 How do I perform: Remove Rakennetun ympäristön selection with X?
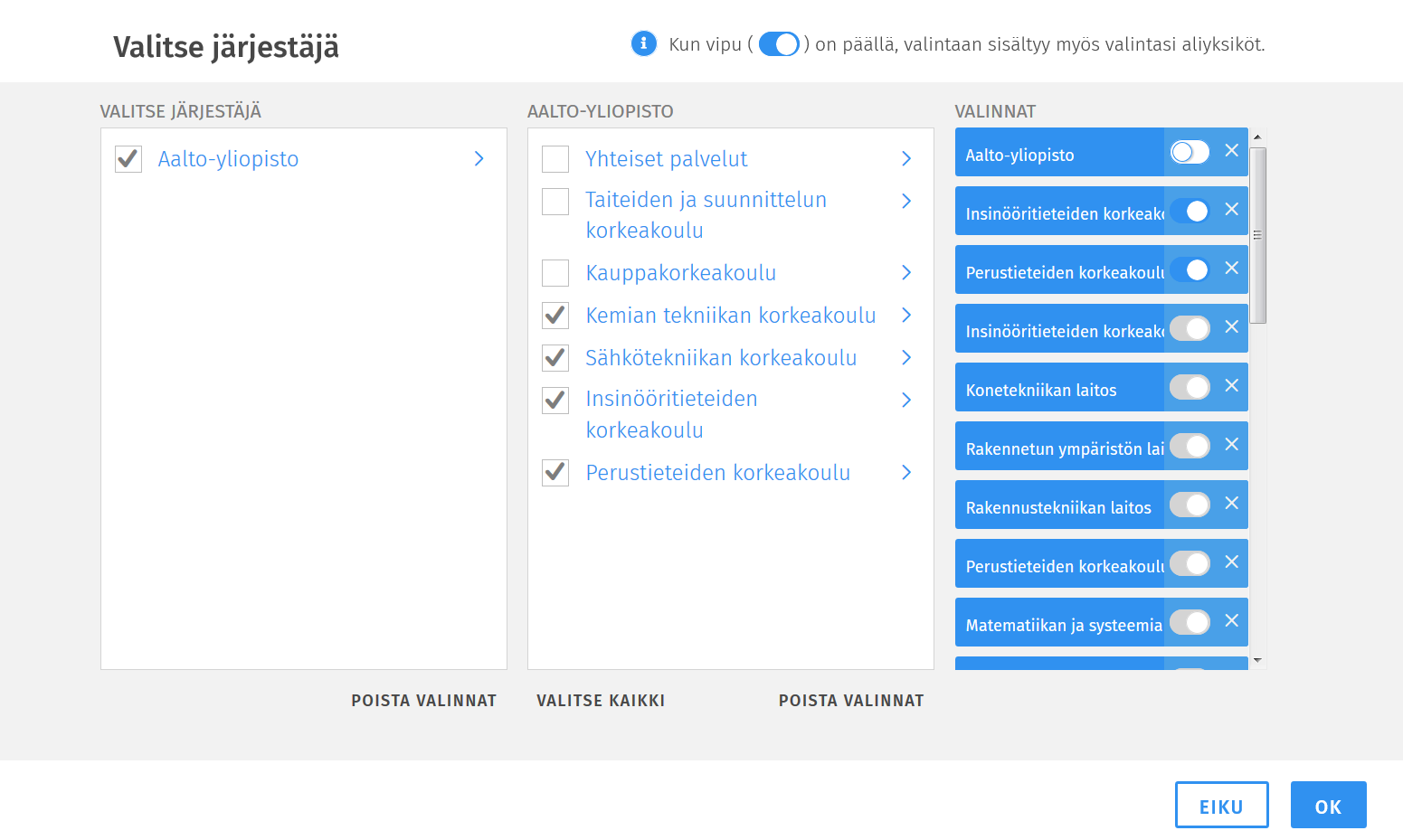1231,445
